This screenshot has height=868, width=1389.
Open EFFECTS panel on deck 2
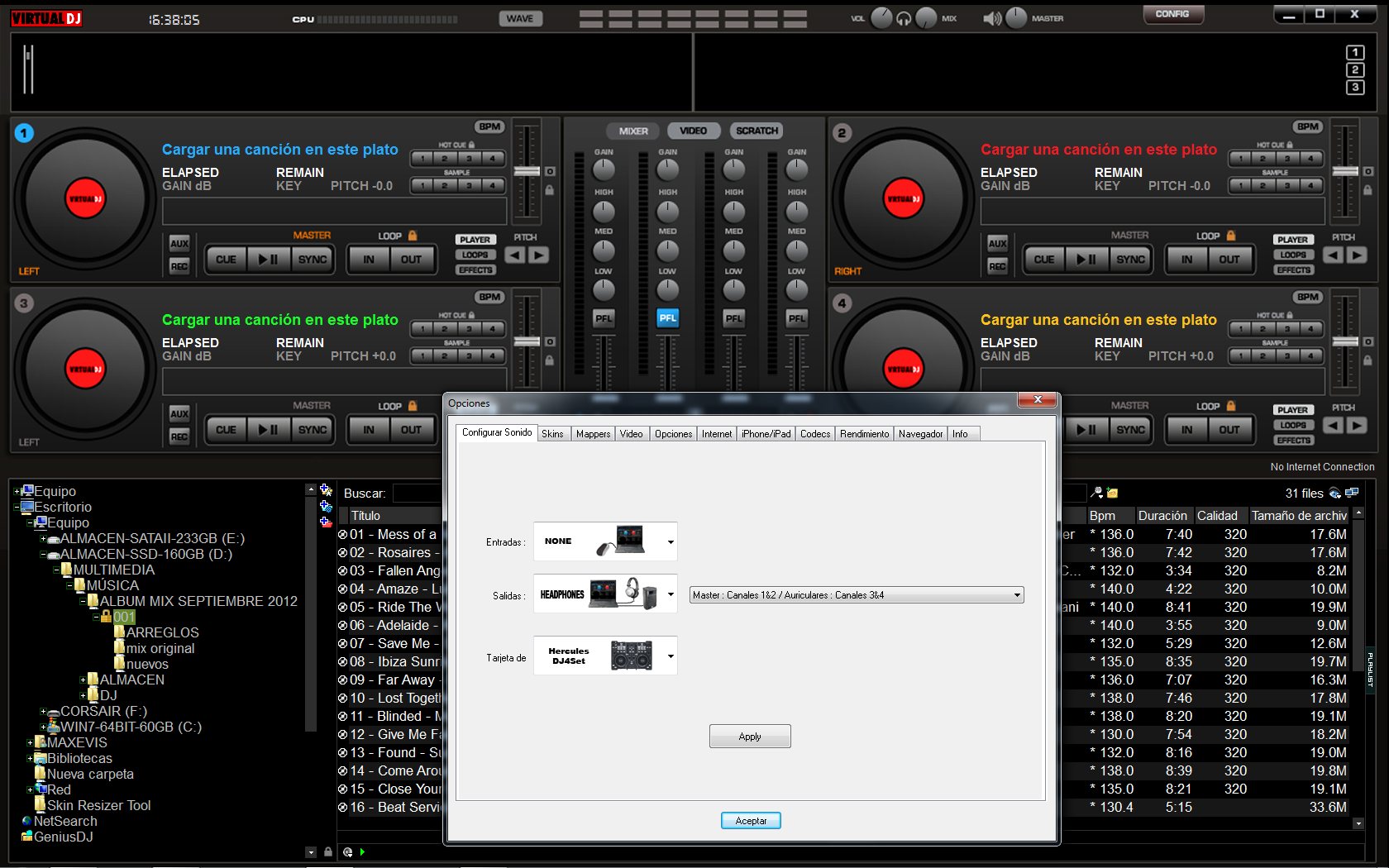(1293, 269)
